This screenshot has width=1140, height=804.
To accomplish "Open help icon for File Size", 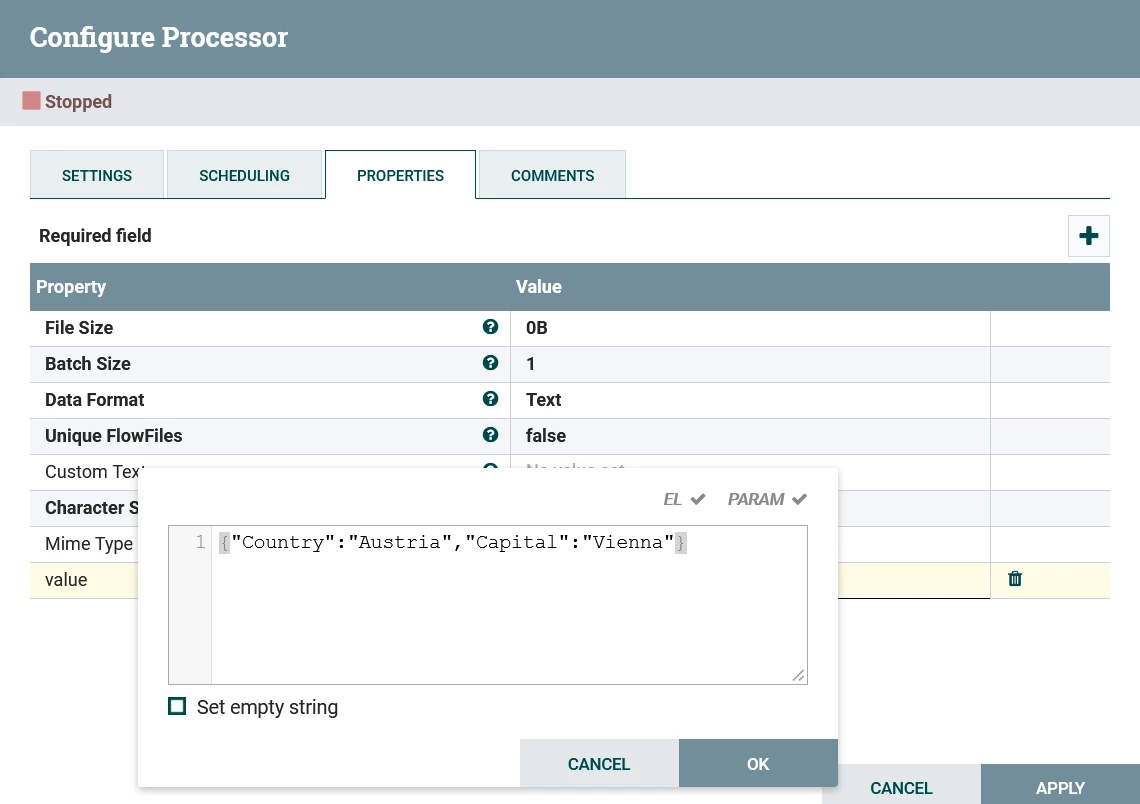I will pyautogui.click(x=491, y=327).
